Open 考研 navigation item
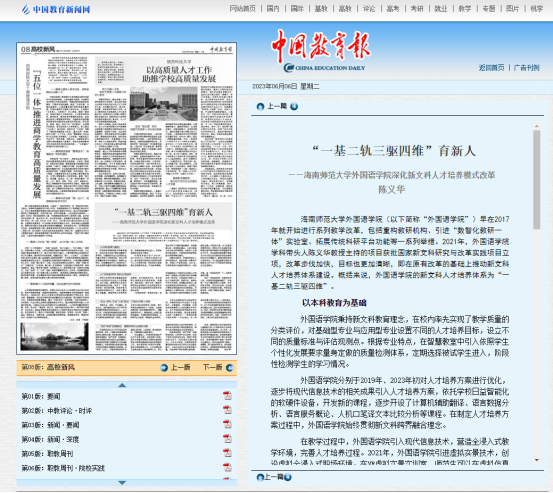553x493 pixels. 417,8
